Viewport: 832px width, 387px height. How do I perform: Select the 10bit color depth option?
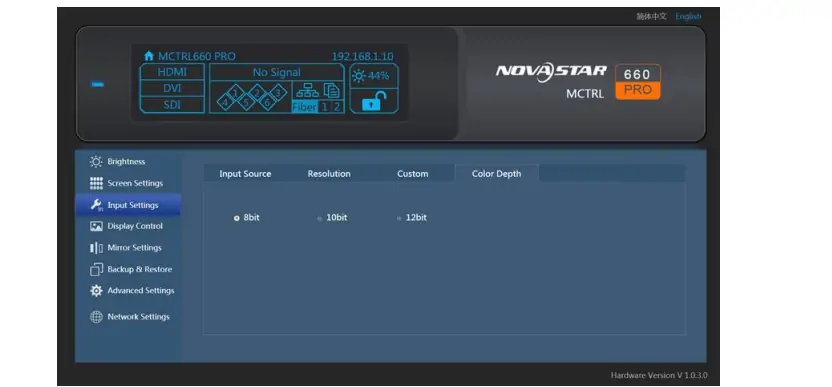[332, 218]
